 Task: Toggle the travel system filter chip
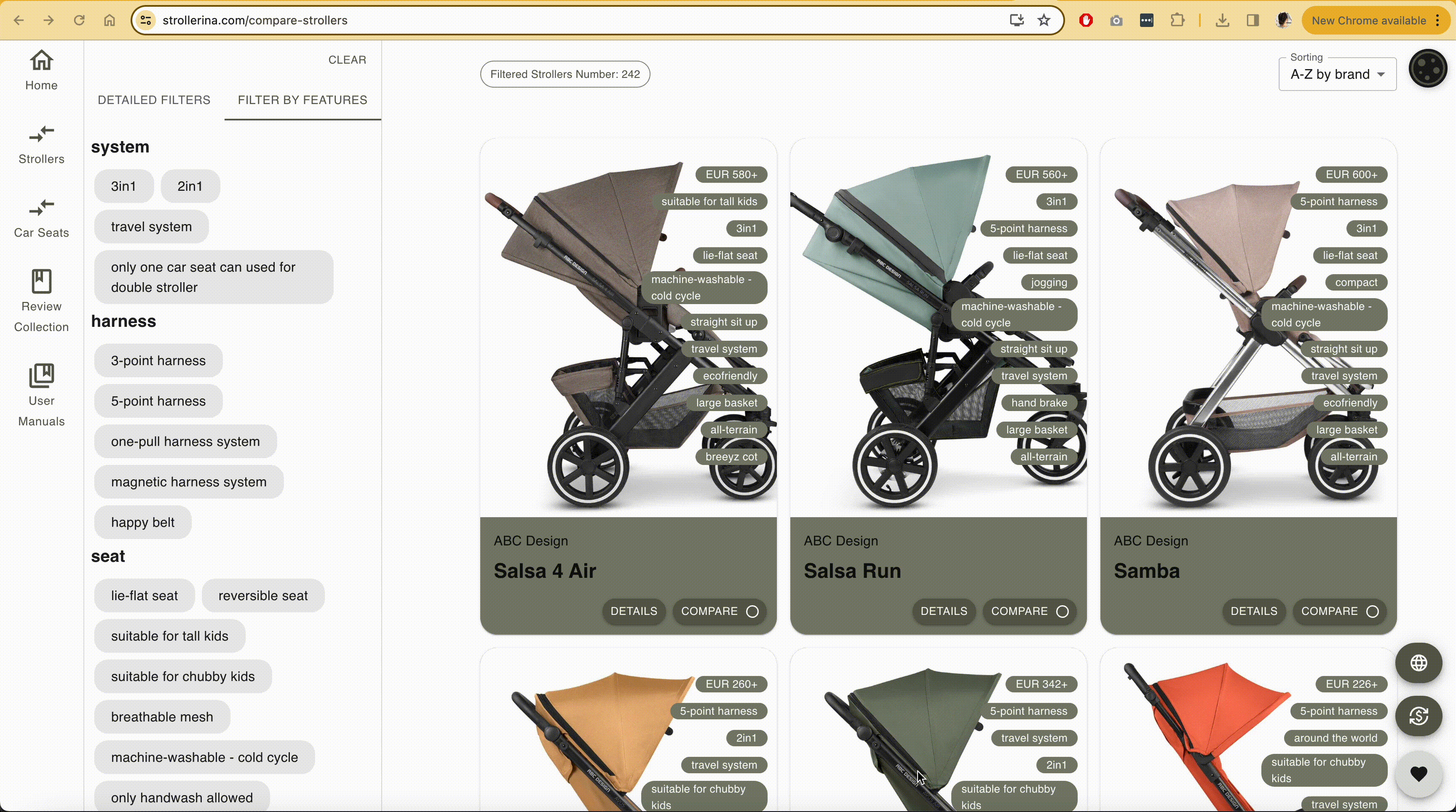tap(152, 227)
